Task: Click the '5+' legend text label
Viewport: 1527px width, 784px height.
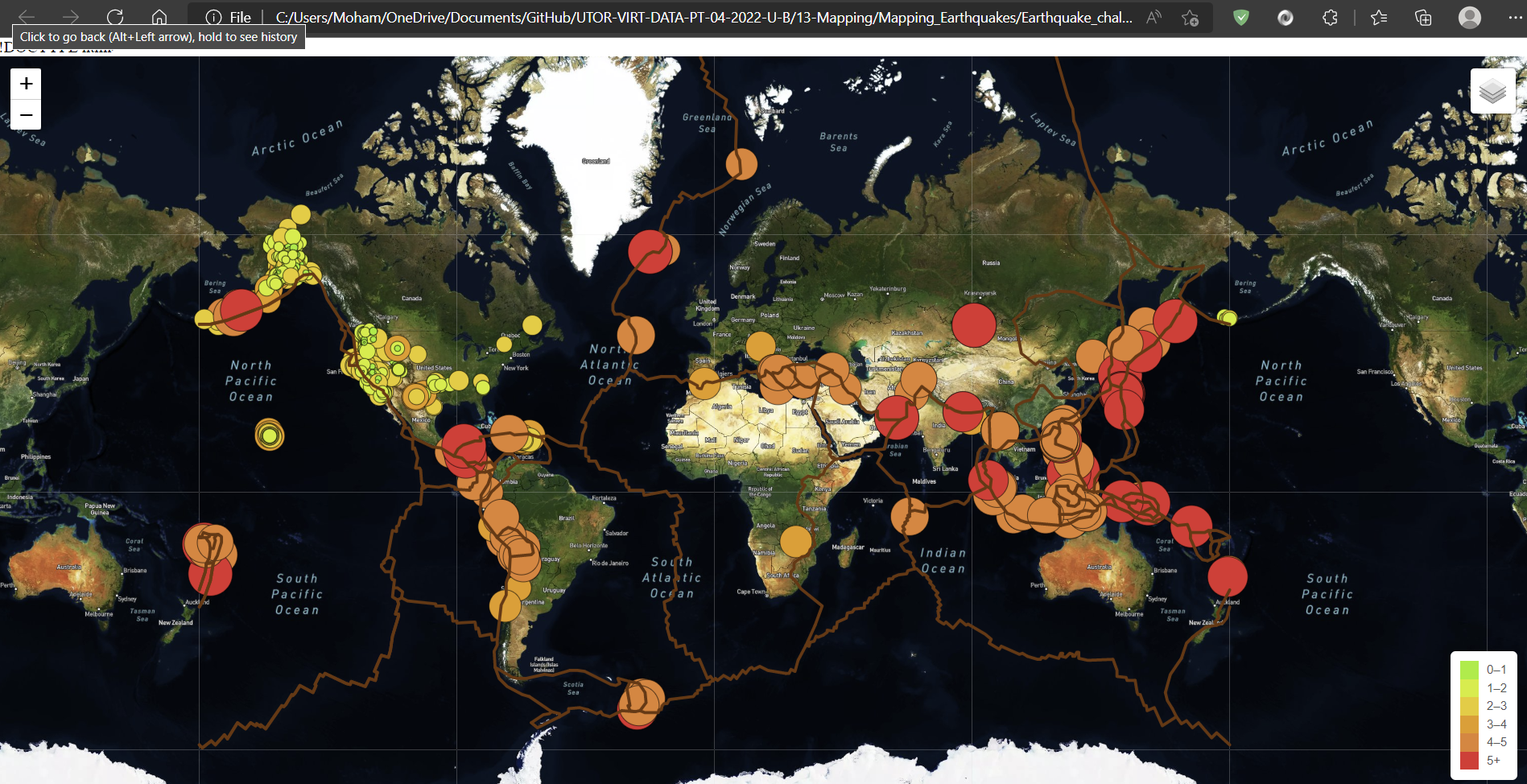Action: pyautogui.click(x=1493, y=761)
